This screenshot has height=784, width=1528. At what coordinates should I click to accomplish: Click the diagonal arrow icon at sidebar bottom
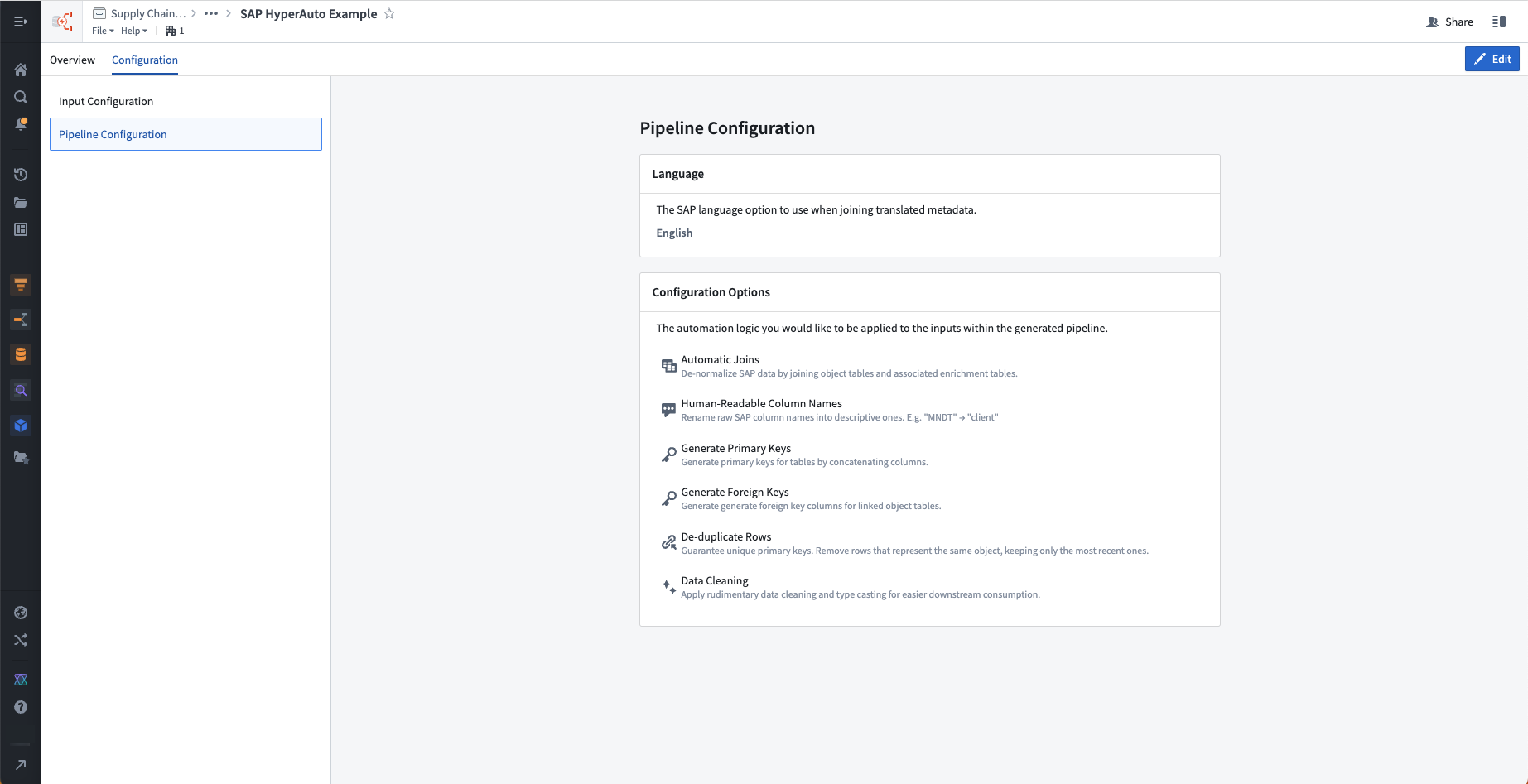[21, 764]
